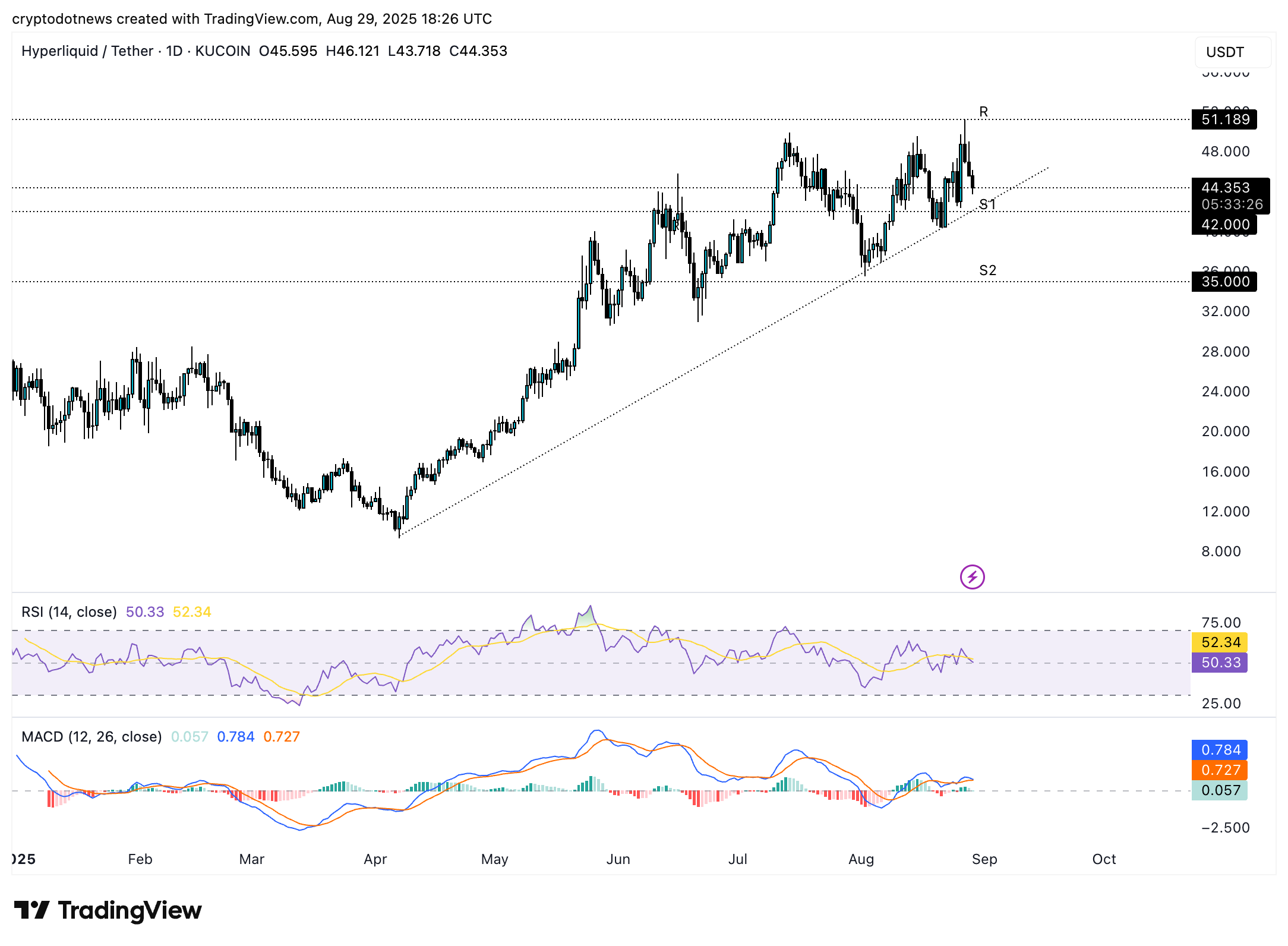This screenshot has height=946, width=1288.
Task: Select the 35.000 support price label
Action: [x=1224, y=282]
